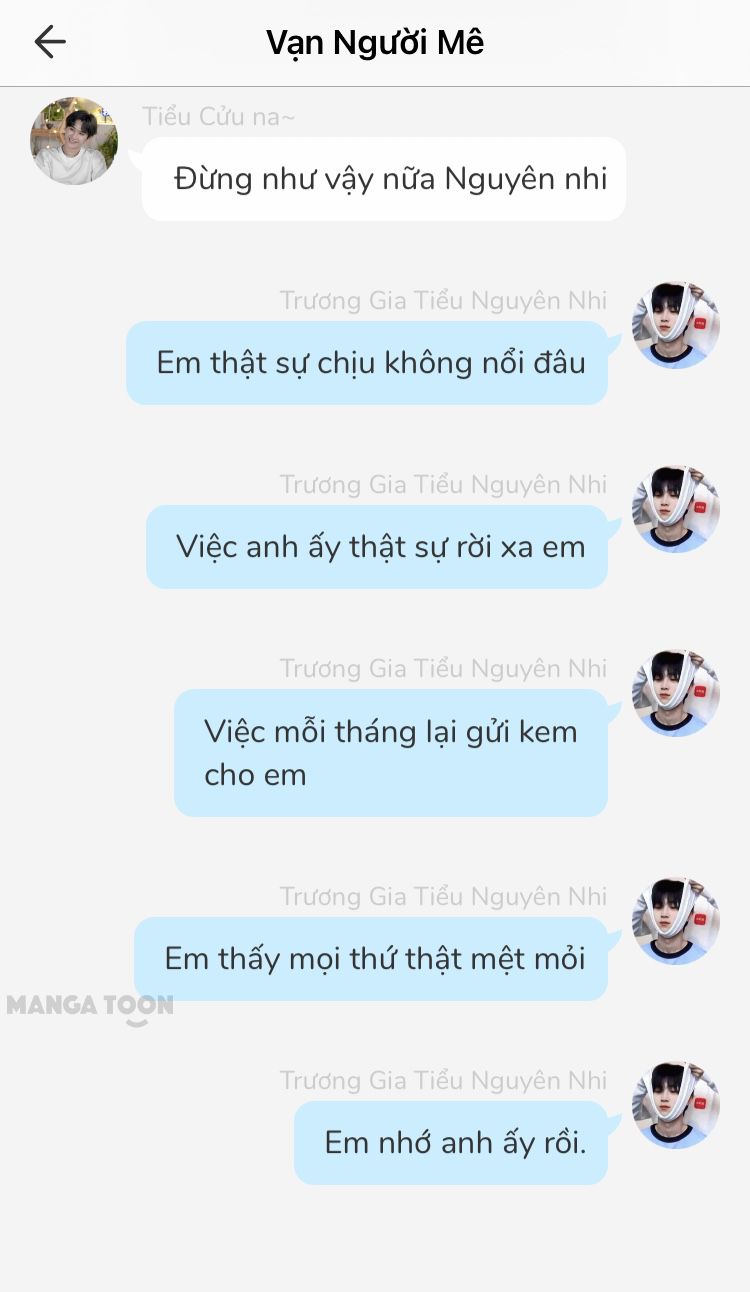Click the MangaToon watermark logo
This screenshot has height=1292, width=750.
pos(90,1007)
